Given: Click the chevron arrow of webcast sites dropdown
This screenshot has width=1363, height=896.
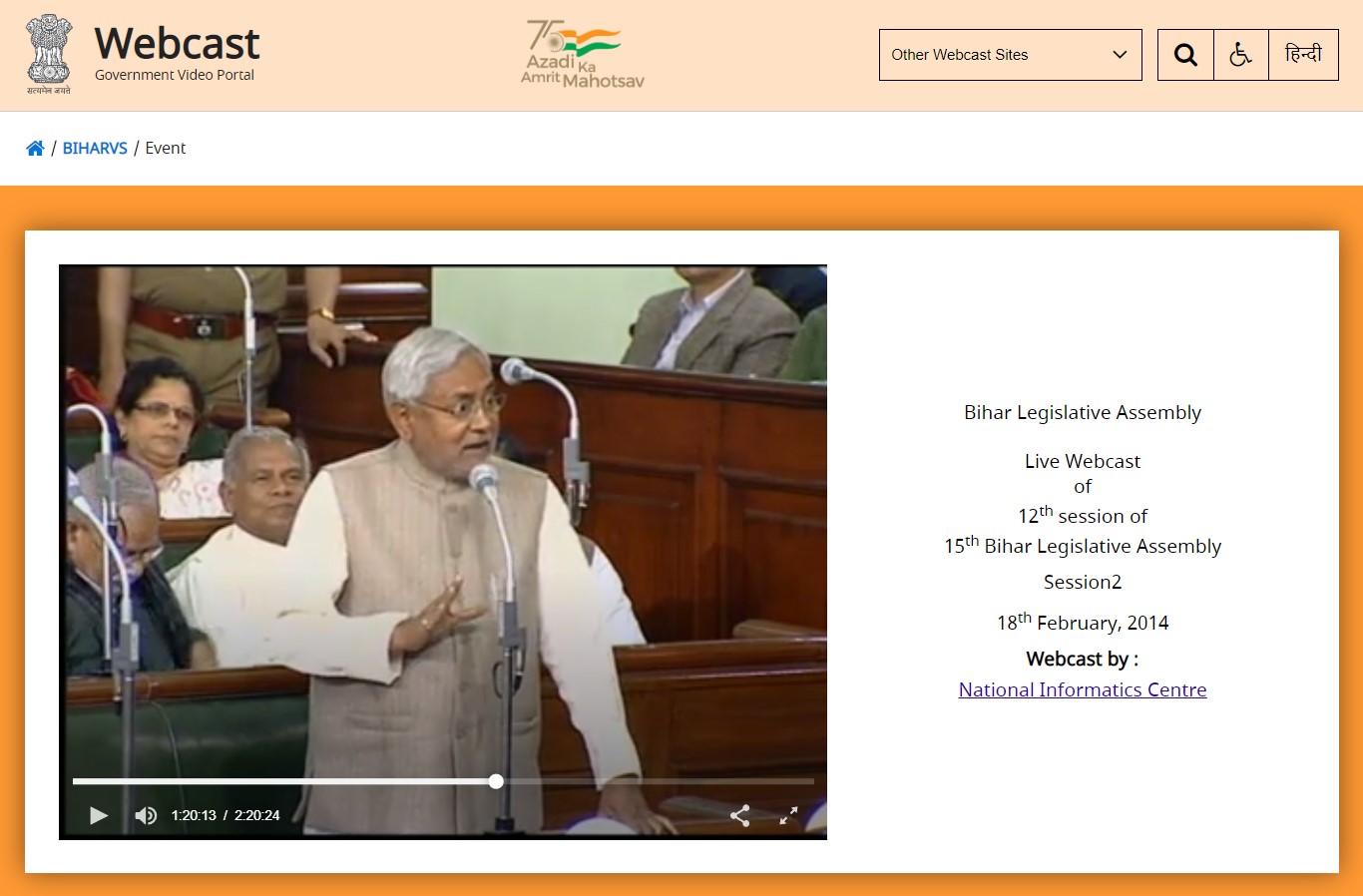Looking at the screenshot, I should 1120,55.
